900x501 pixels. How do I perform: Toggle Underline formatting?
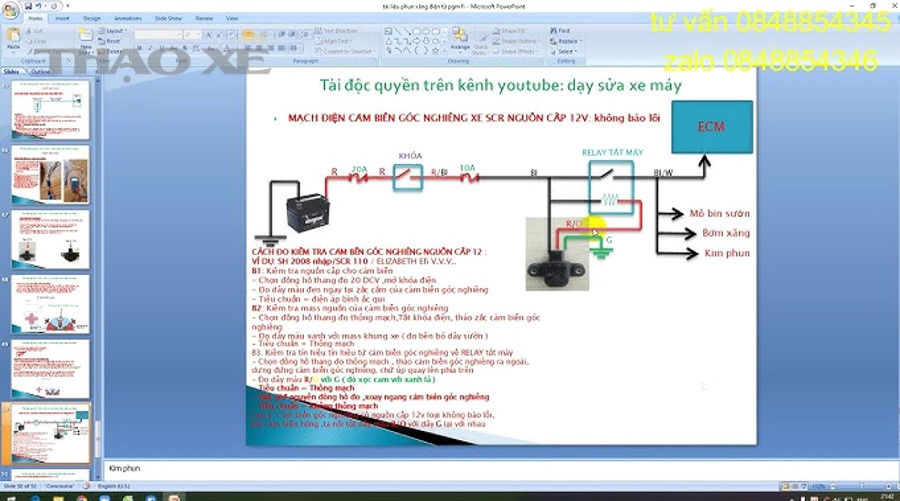coord(161,48)
